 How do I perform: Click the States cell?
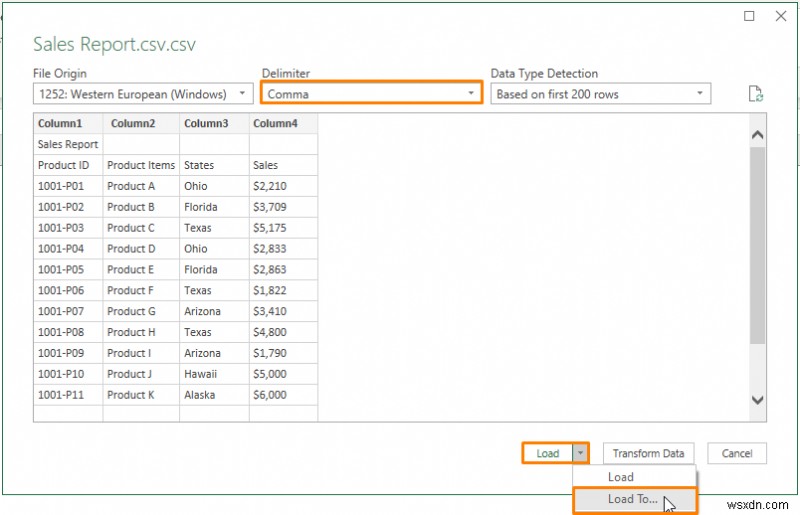[214, 165]
